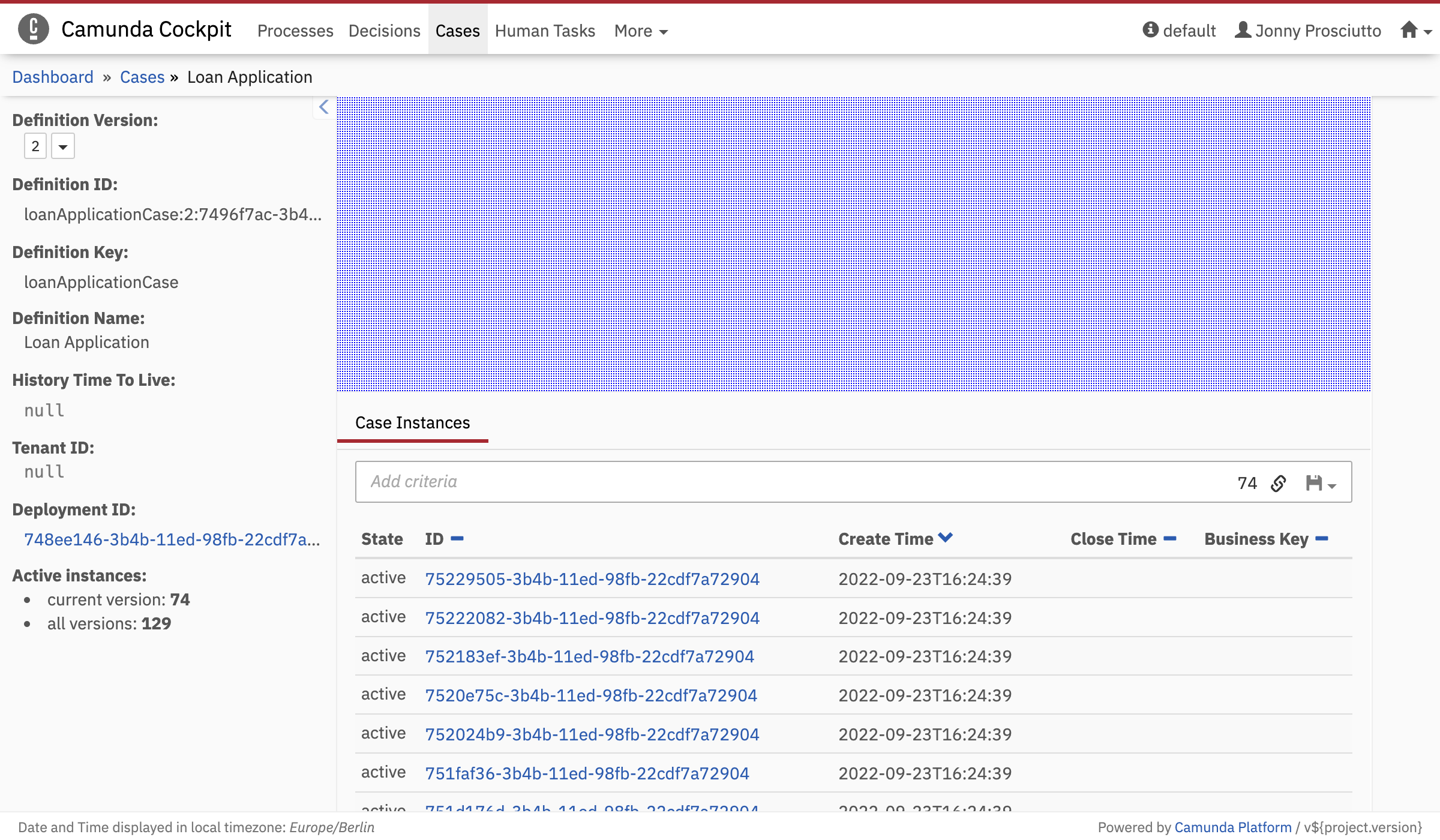Image resolution: width=1440 pixels, height=840 pixels.
Task: Open the Jonny Prosciutto user menu
Action: pyautogui.click(x=1308, y=31)
